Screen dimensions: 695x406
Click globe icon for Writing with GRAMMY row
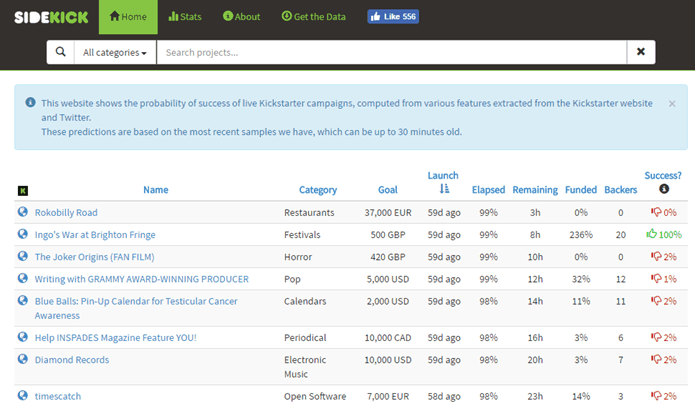tap(23, 278)
